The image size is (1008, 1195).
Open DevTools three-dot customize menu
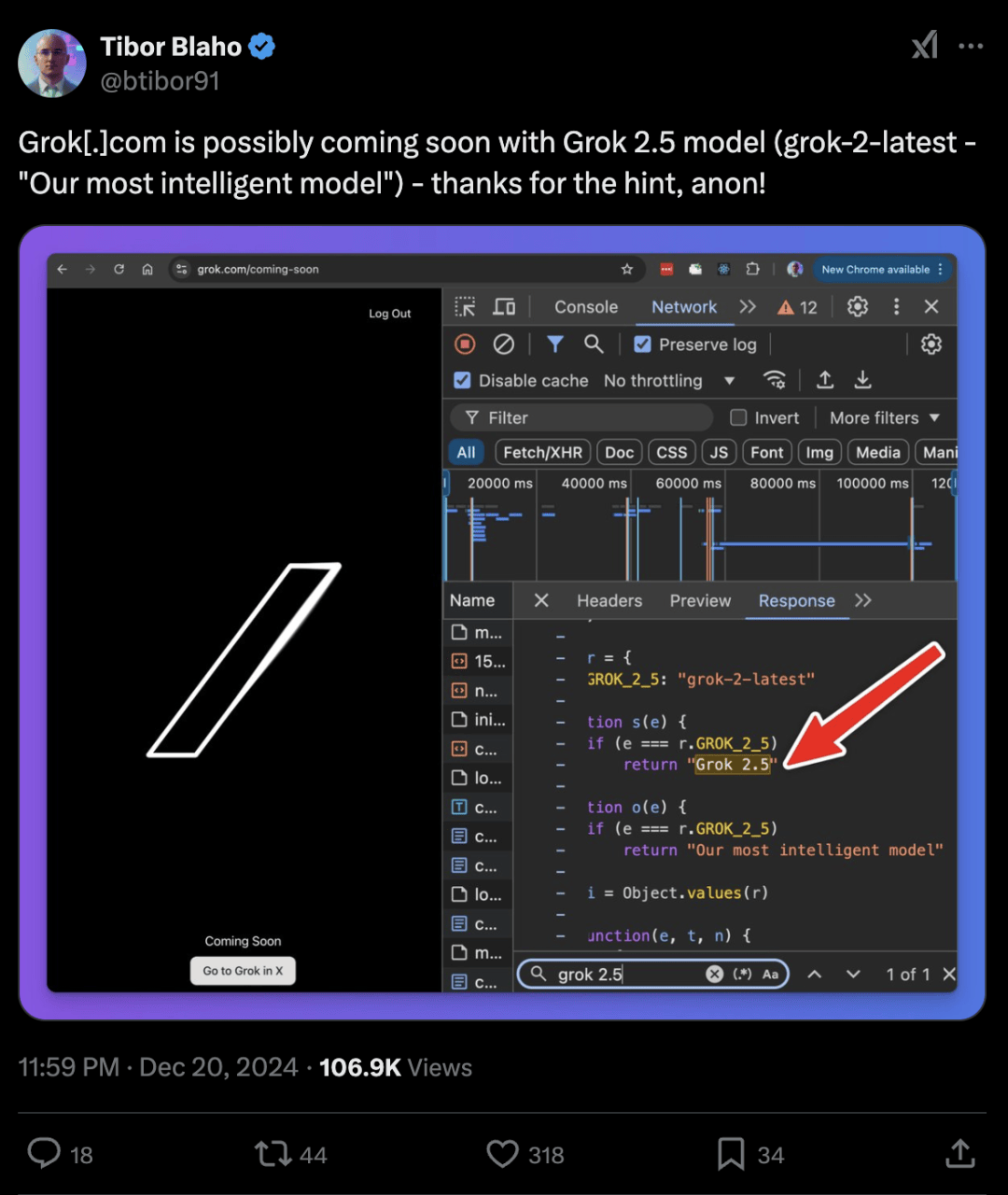pyautogui.click(x=896, y=307)
